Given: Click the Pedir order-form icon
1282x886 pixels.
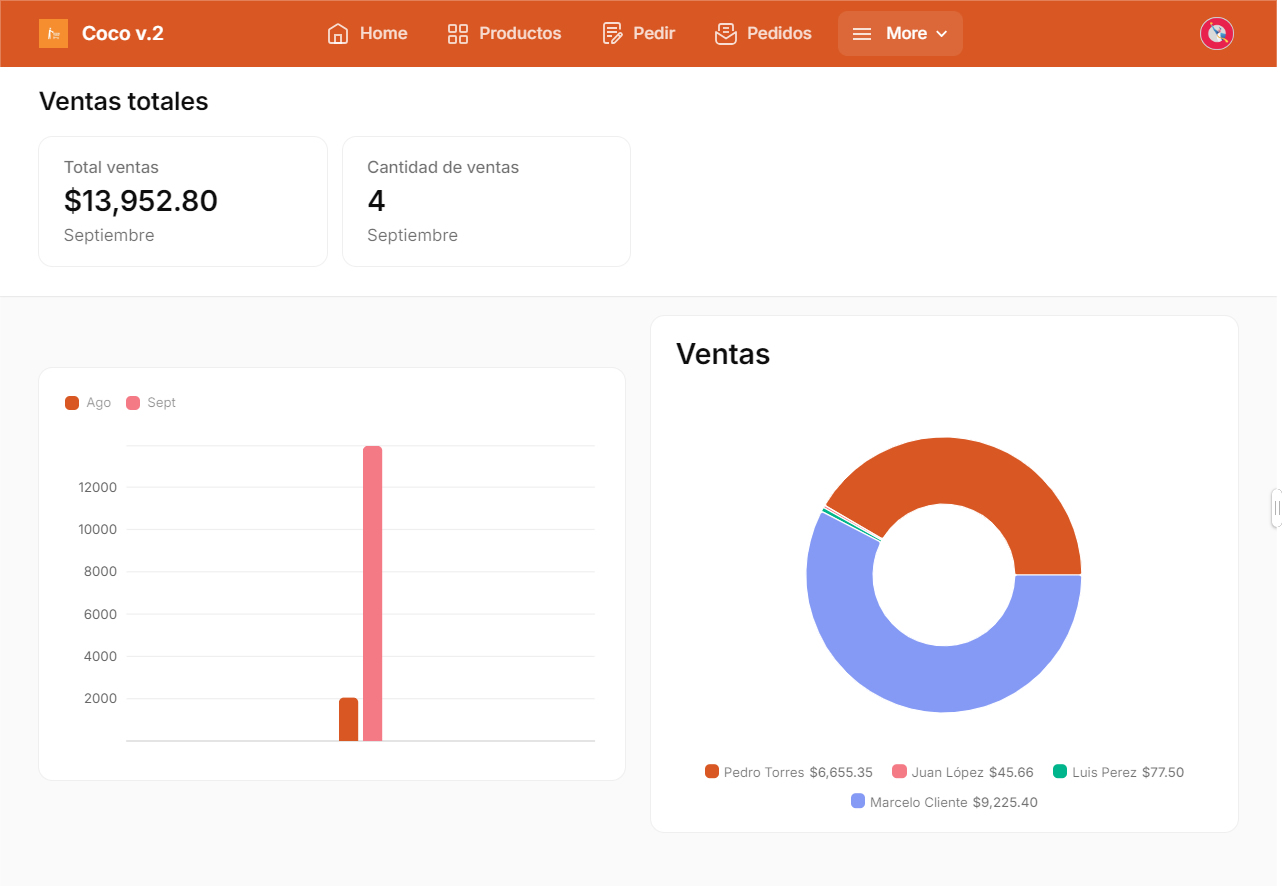Looking at the screenshot, I should point(611,33).
